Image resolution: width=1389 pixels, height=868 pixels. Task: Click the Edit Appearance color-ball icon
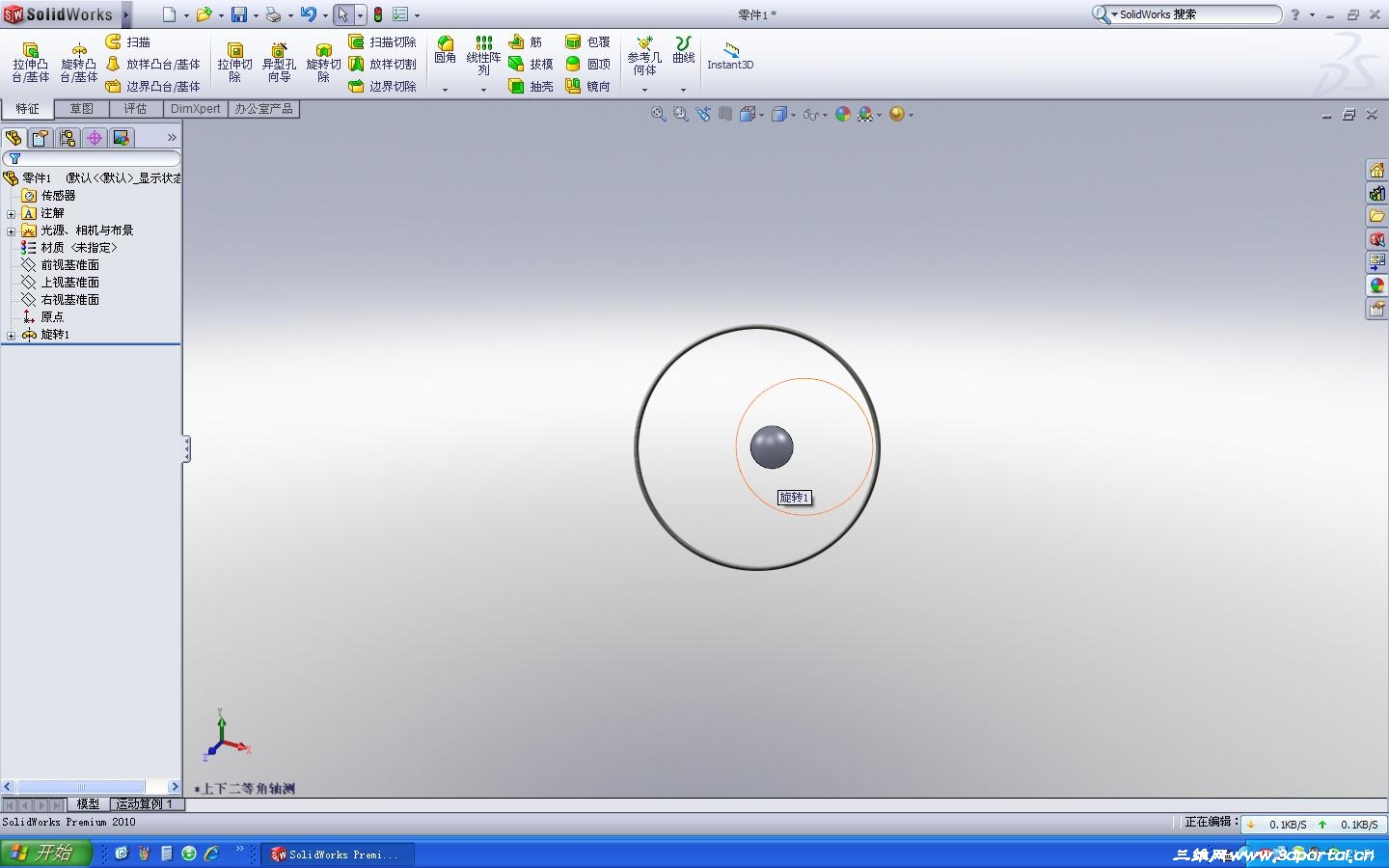coord(843,114)
